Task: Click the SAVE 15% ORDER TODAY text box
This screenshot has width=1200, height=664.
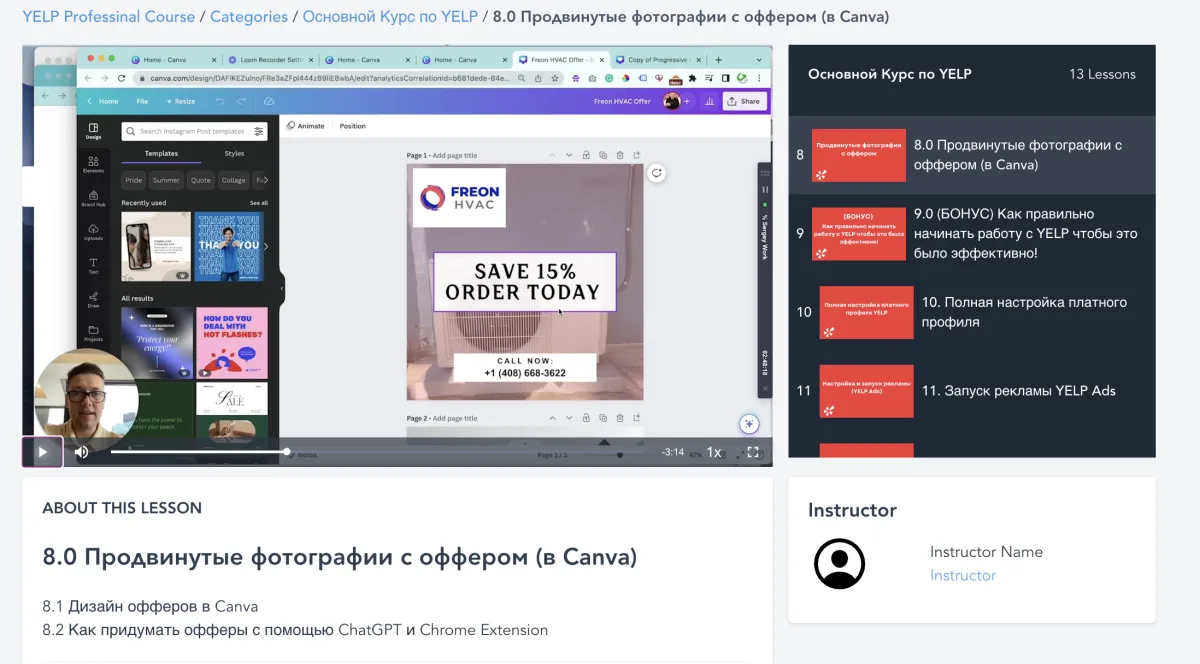Action: (524, 282)
